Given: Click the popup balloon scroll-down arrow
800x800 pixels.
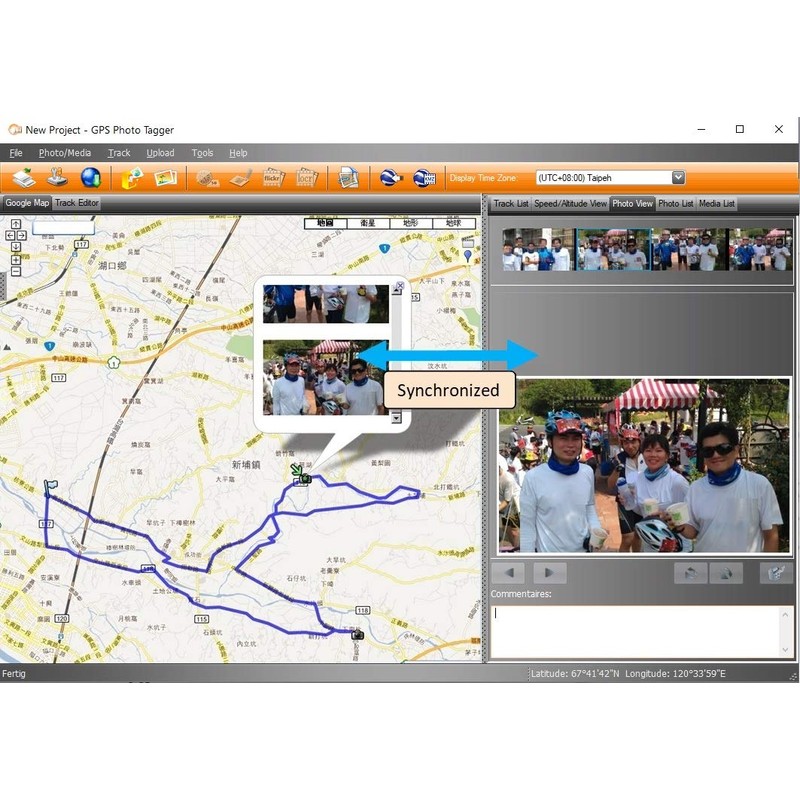Looking at the screenshot, I should [x=396, y=417].
